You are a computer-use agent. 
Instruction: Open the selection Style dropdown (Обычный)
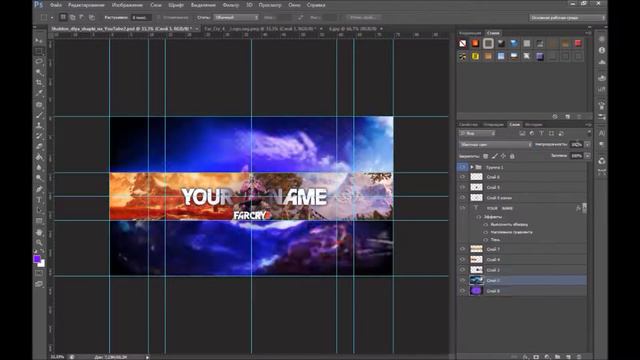236,18
